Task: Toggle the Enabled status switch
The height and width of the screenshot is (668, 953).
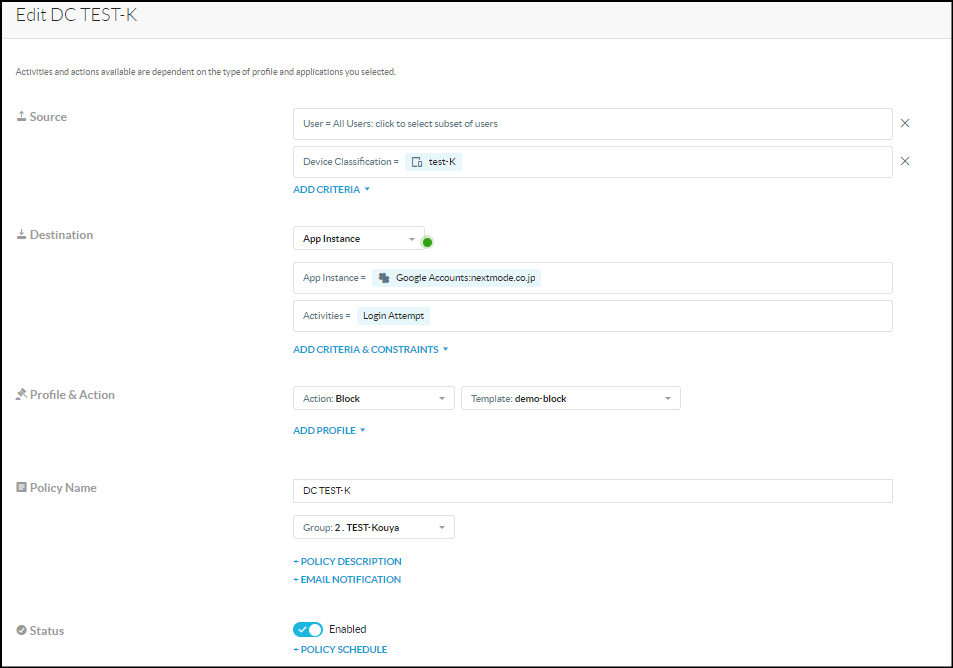Action: (x=308, y=629)
